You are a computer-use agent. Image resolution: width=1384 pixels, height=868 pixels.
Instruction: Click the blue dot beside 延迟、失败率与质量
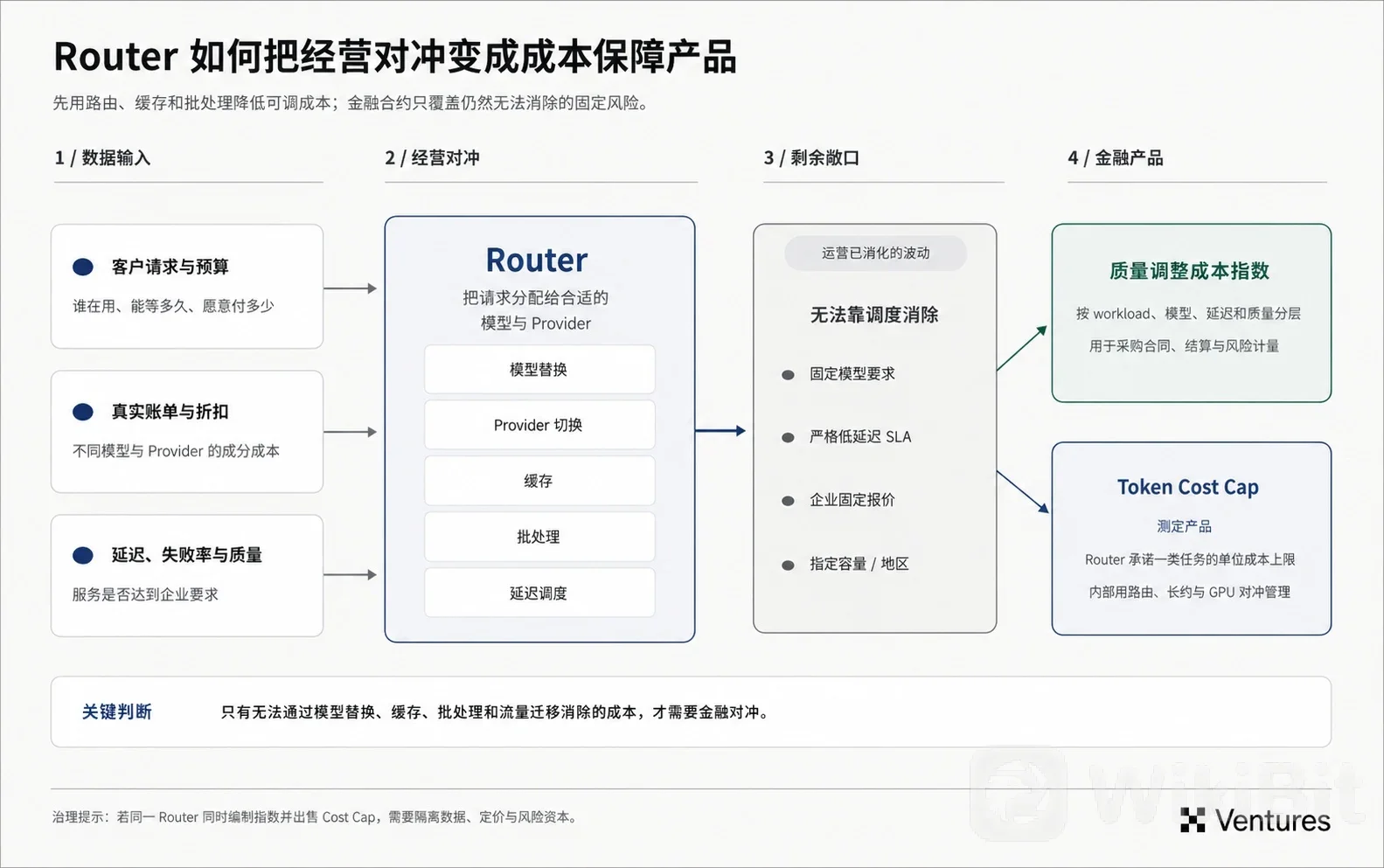point(83,555)
